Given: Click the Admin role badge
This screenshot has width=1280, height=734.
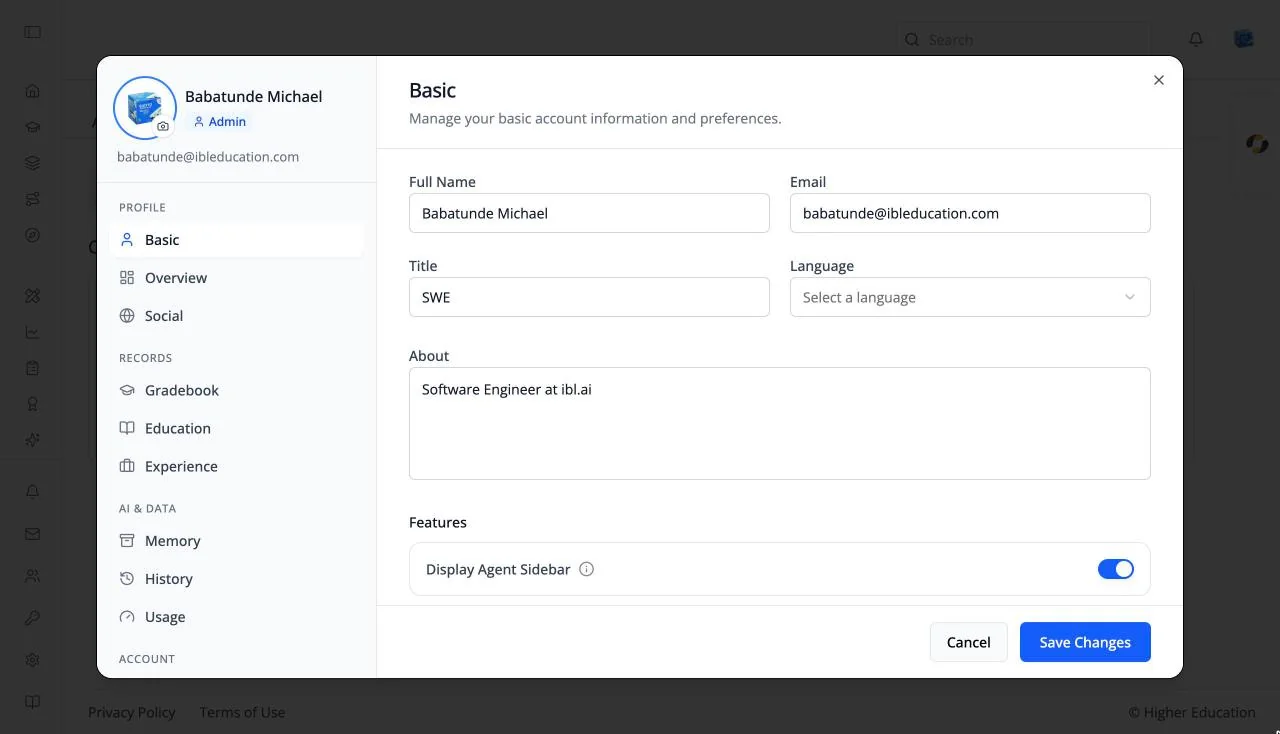Looking at the screenshot, I should click(219, 122).
